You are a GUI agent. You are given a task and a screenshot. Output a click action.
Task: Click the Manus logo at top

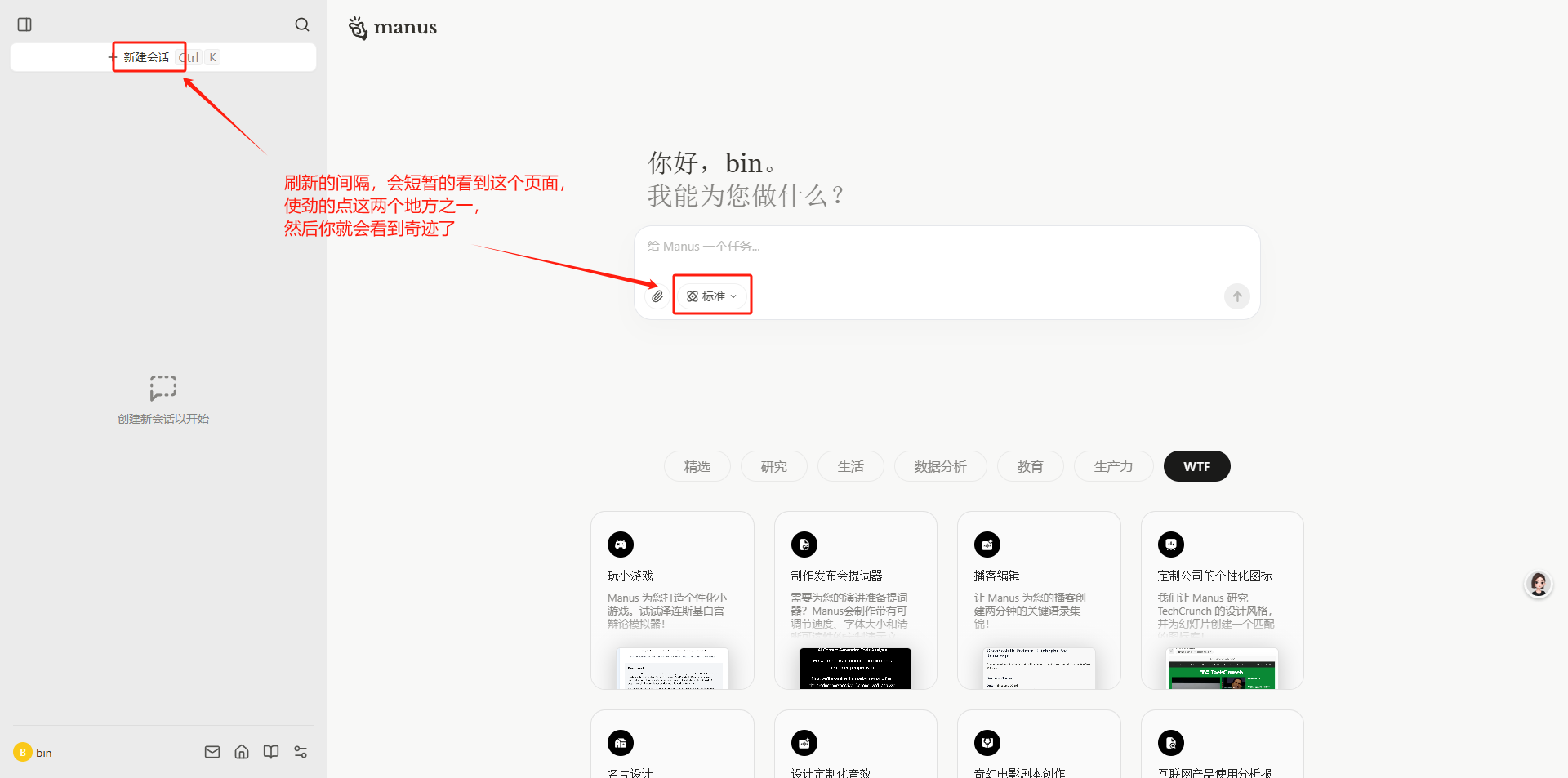(x=393, y=28)
